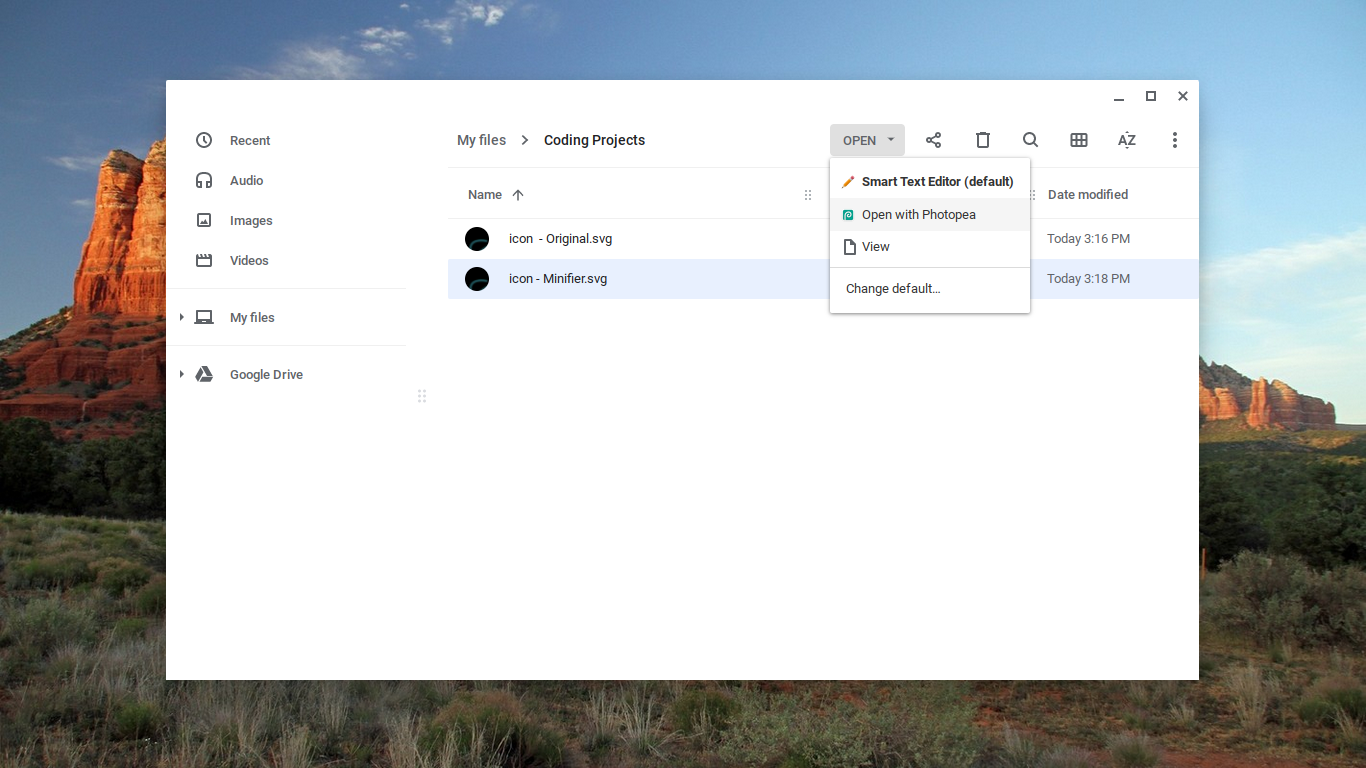Switch to thumbnail grid view
Viewport: 1366px width, 768px height.
[1078, 140]
